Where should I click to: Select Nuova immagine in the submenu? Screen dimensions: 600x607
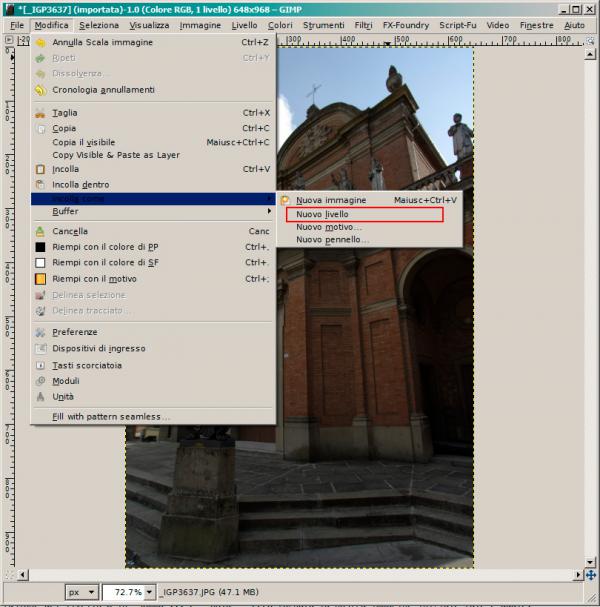click(370, 200)
